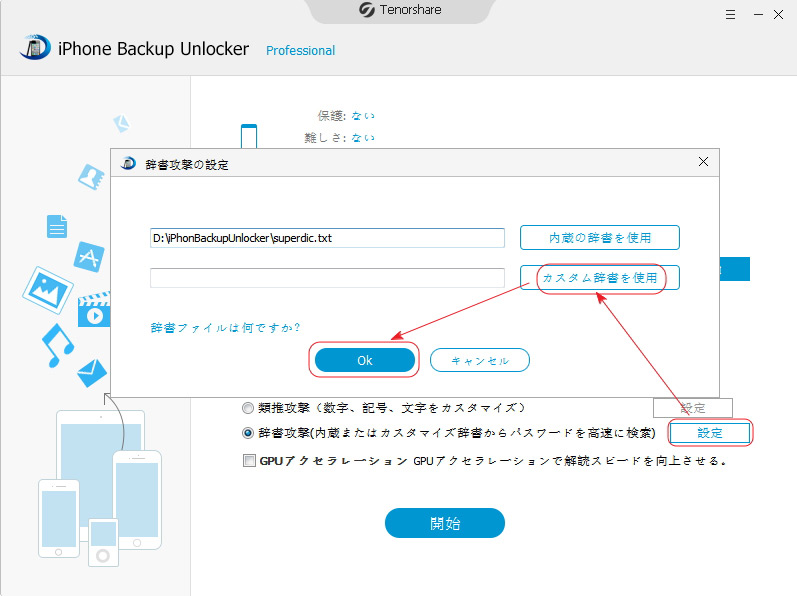797x596 pixels.
Task: Click the Tenorshare brand logo
Action: [401, 10]
